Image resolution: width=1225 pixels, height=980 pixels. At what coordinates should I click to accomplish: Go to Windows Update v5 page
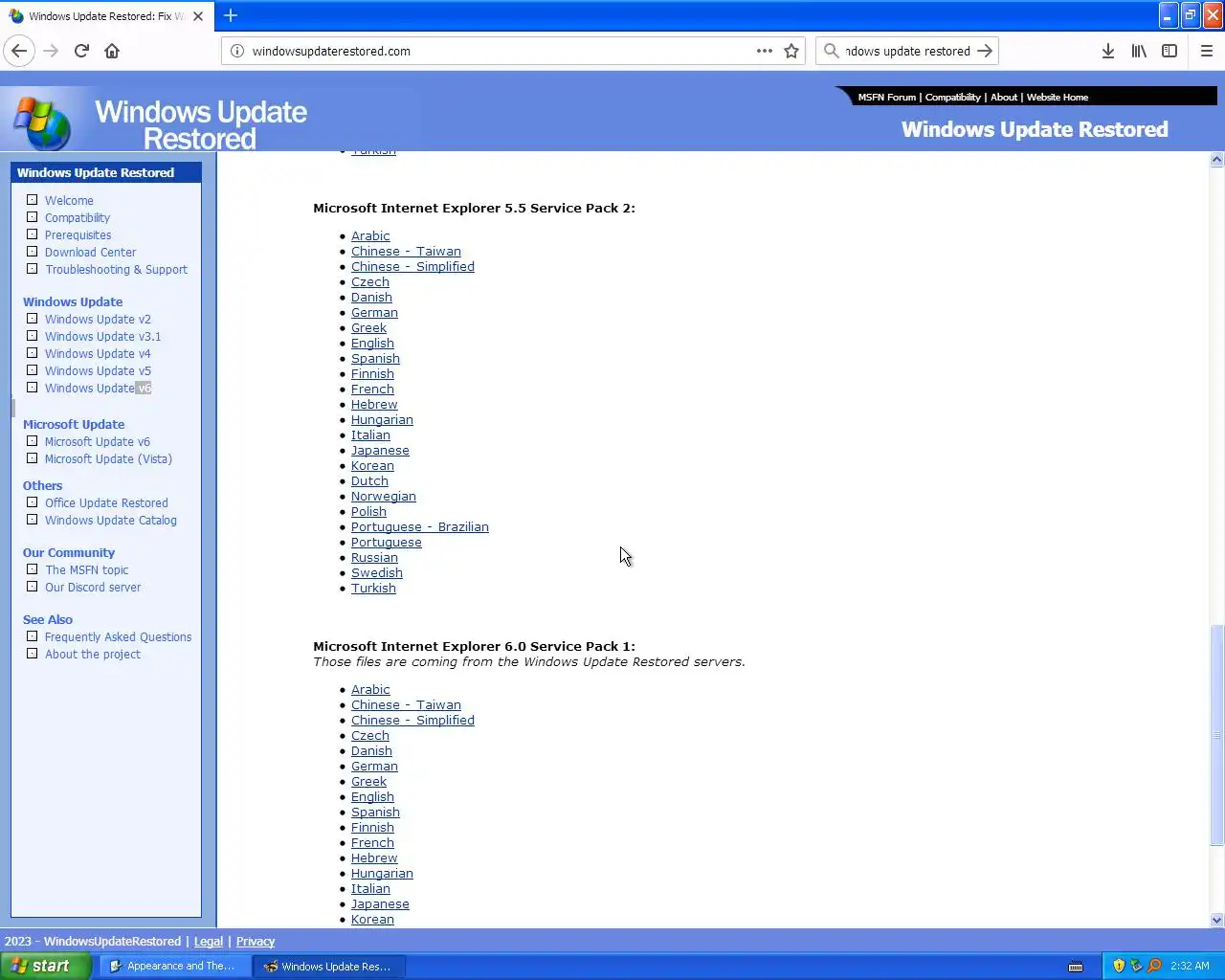(98, 371)
